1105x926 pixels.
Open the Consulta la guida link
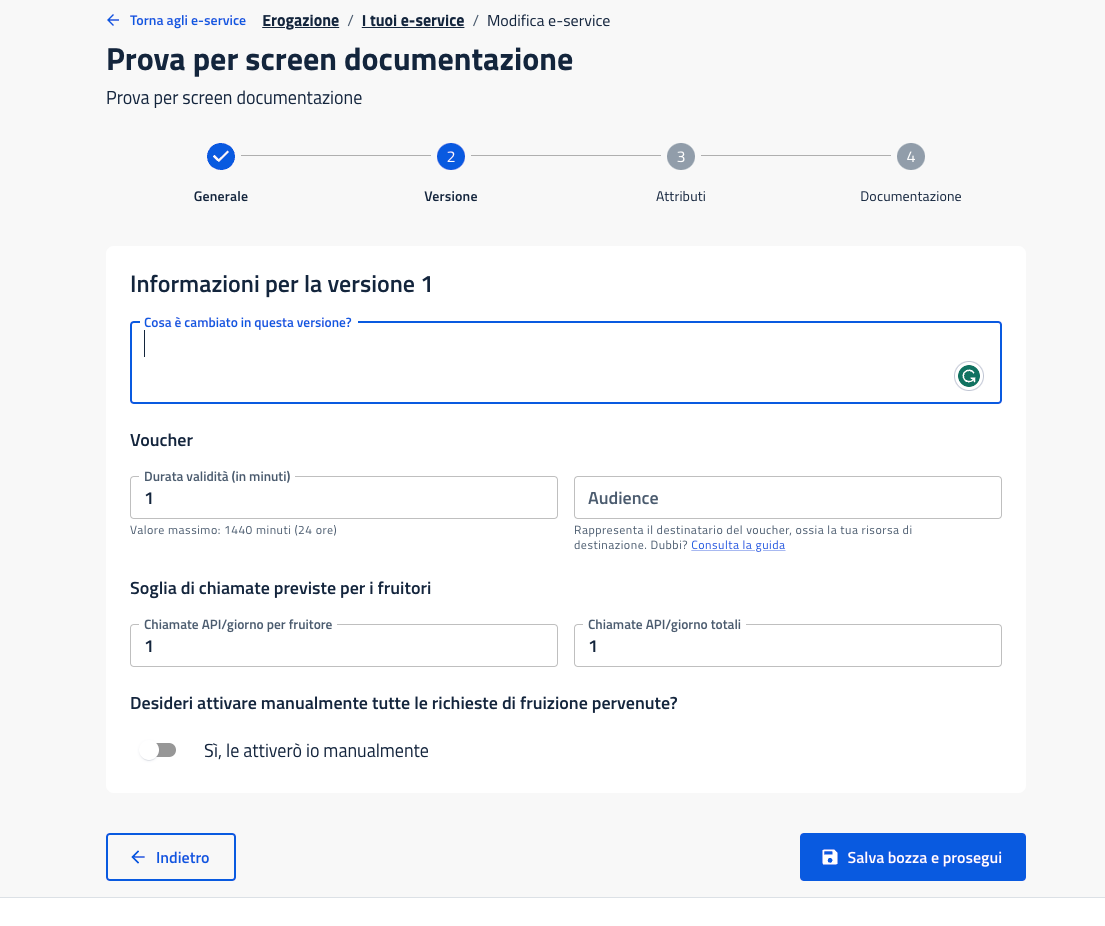pyautogui.click(x=737, y=545)
